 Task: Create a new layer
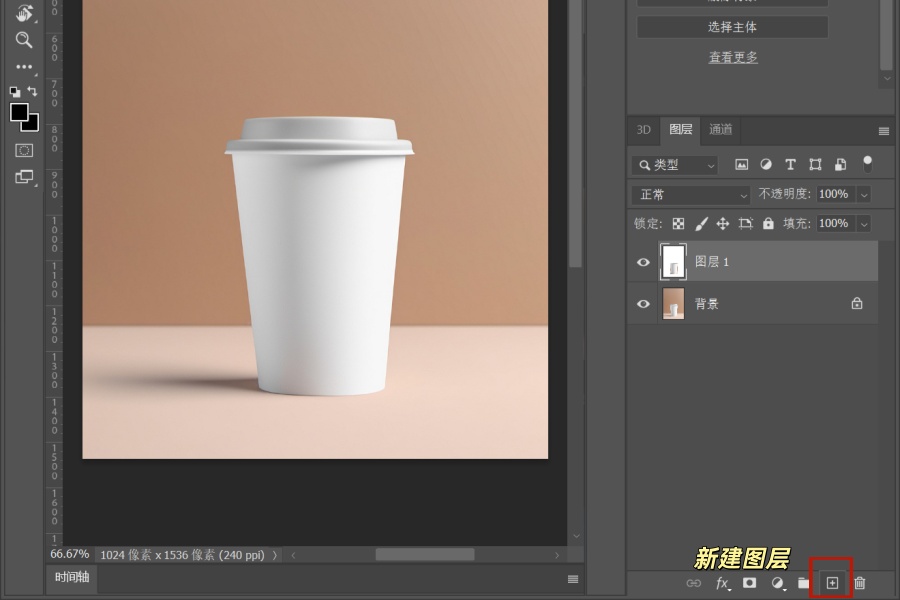click(832, 583)
